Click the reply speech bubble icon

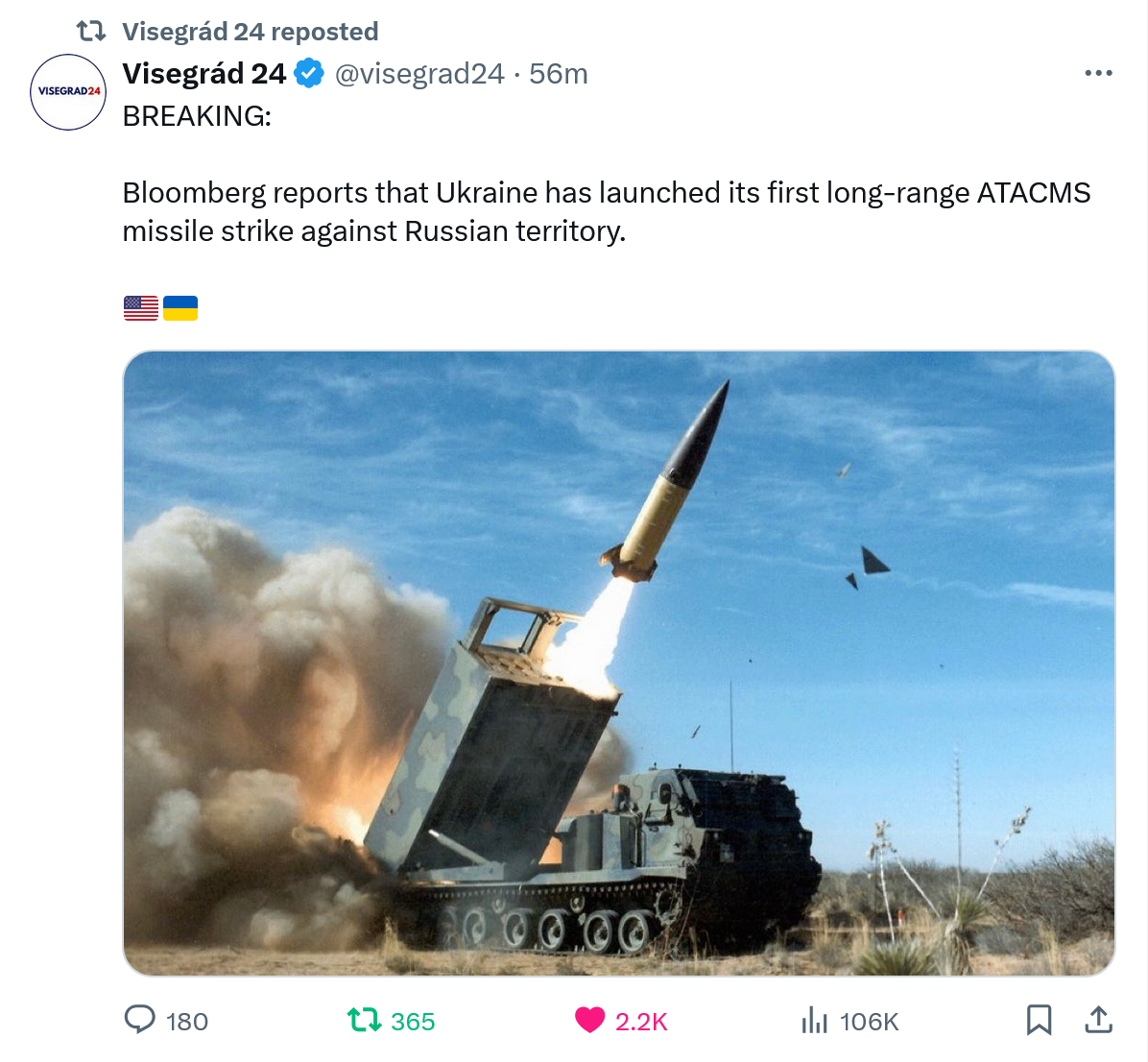(140, 1019)
